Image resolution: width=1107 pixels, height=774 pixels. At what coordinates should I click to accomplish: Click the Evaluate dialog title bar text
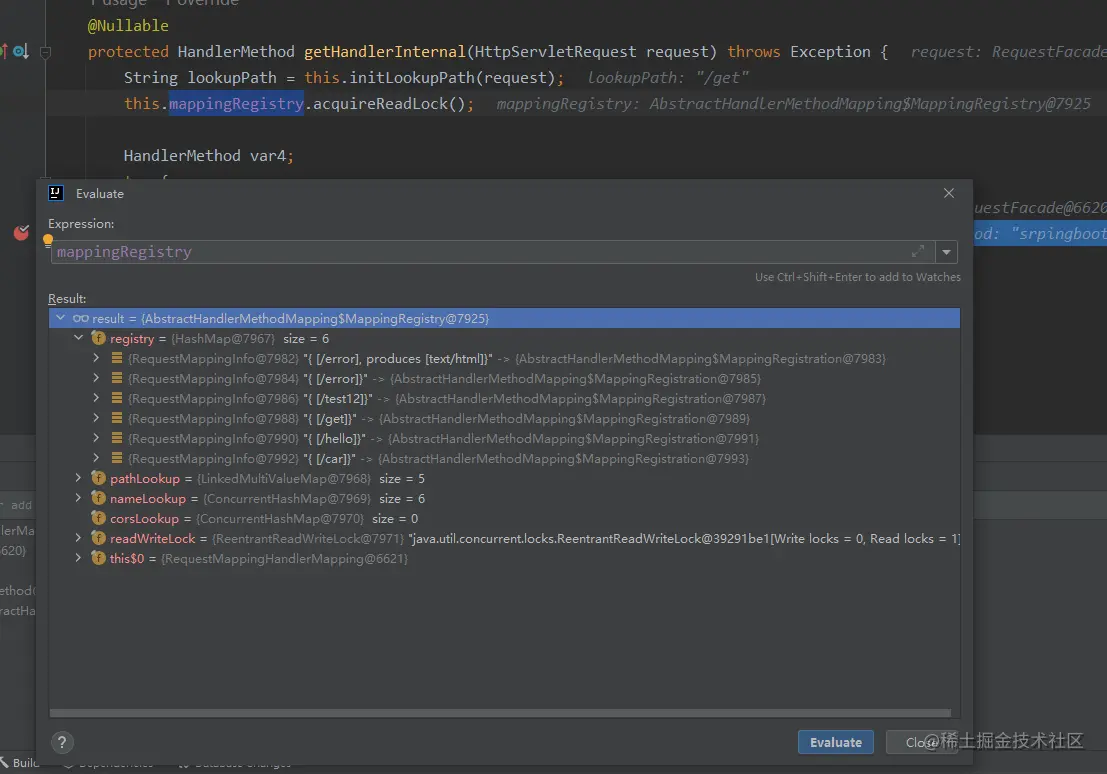(100, 194)
